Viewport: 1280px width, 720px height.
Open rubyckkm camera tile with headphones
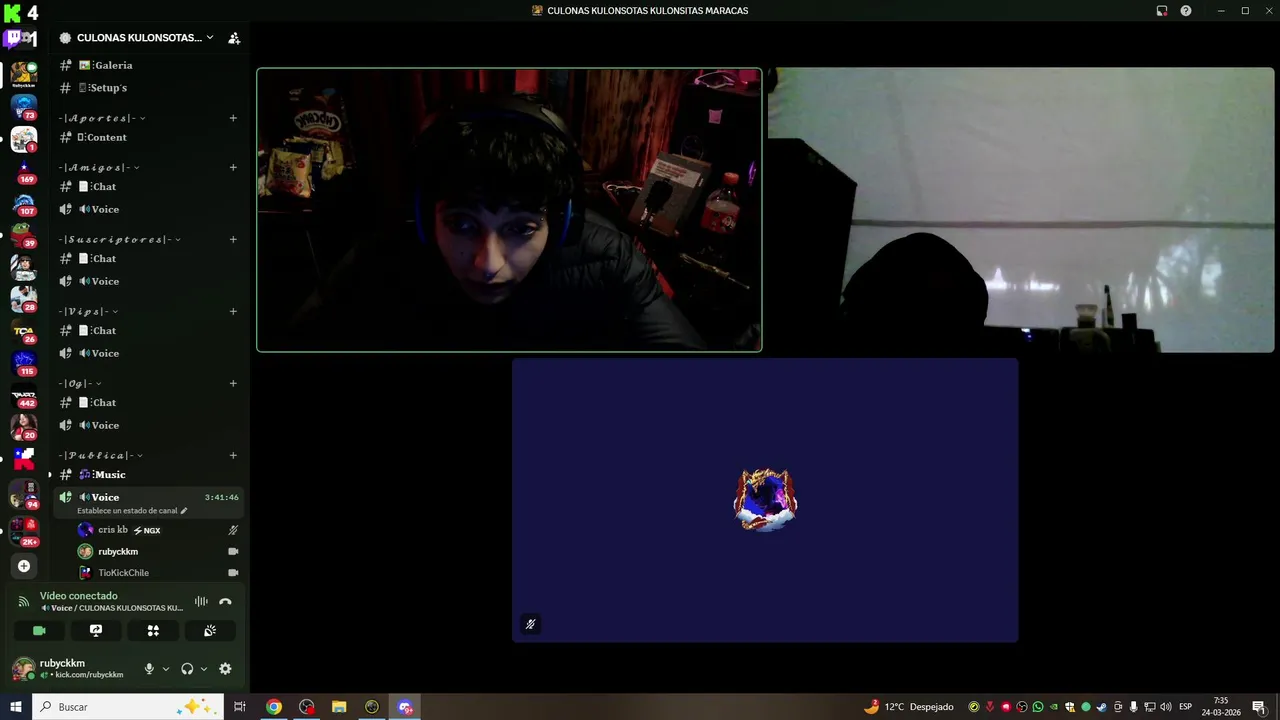pos(509,210)
